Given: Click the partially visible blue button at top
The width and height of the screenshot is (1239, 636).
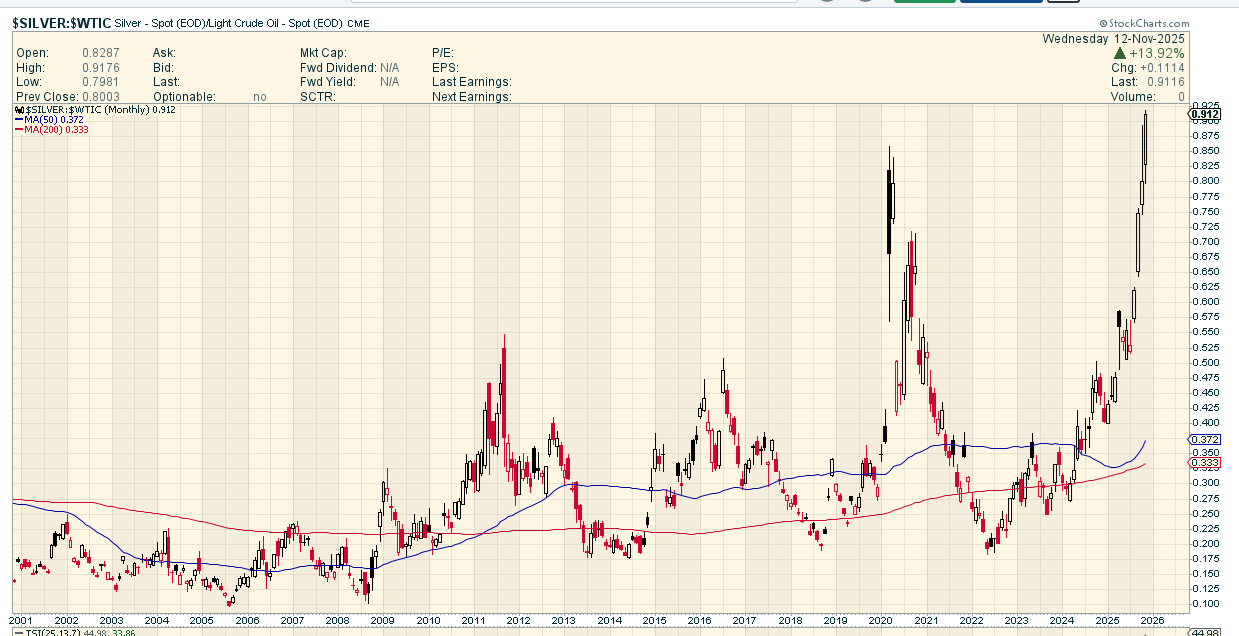Looking at the screenshot, I should click(1001, 2).
